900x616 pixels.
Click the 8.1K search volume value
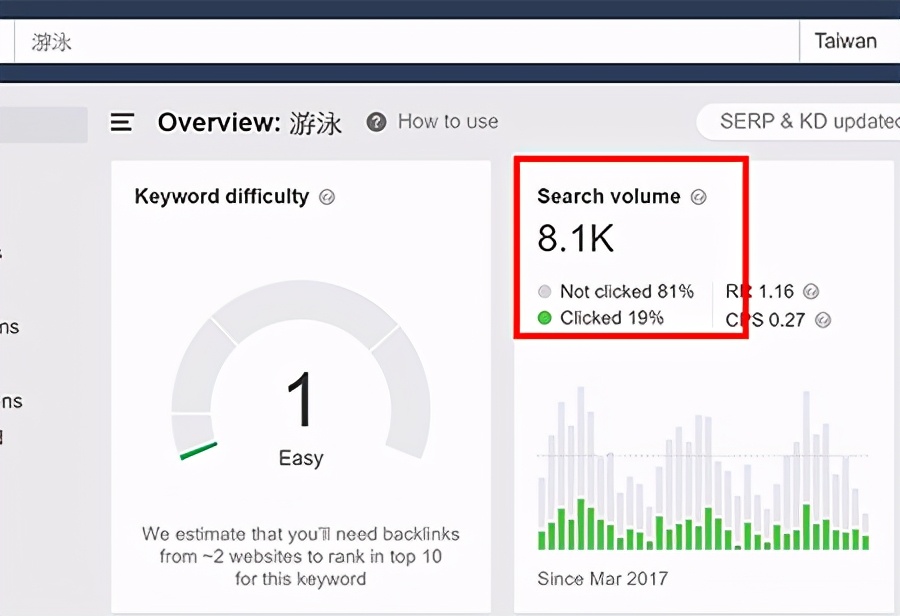click(x=576, y=238)
